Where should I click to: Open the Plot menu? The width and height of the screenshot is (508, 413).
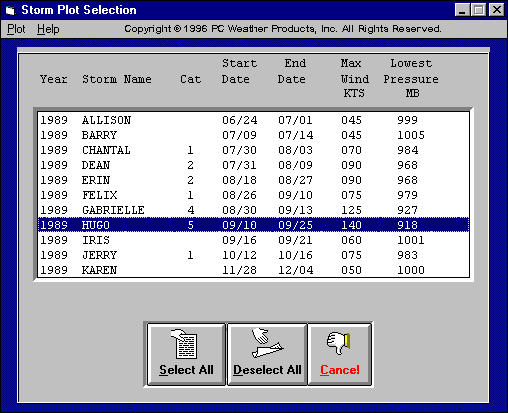click(16, 29)
